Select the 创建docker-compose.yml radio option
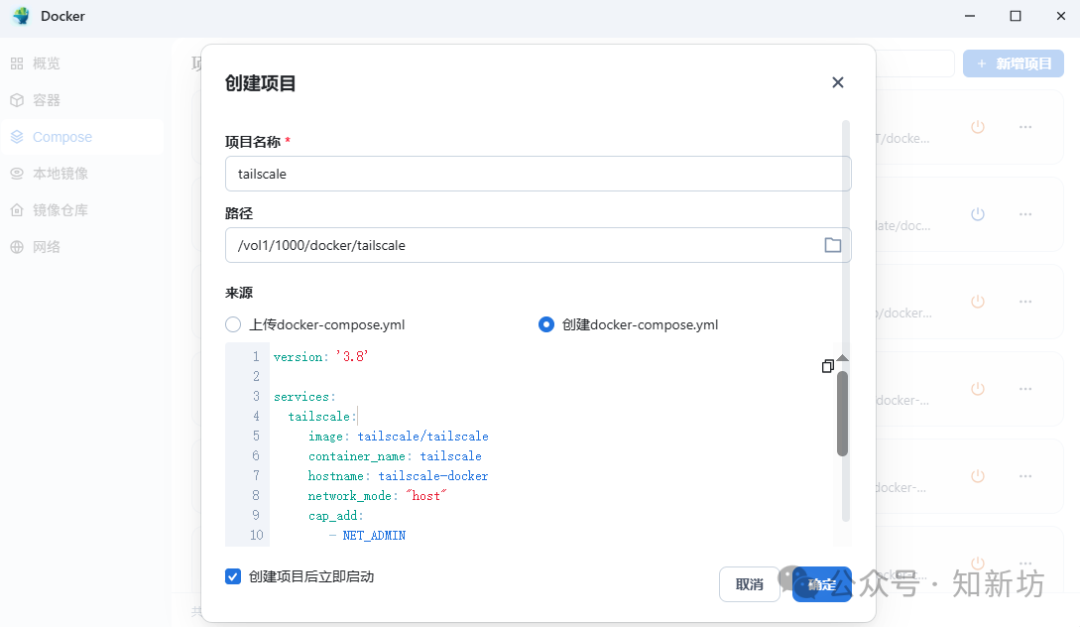1080x627 pixels. tap(546, 325)
